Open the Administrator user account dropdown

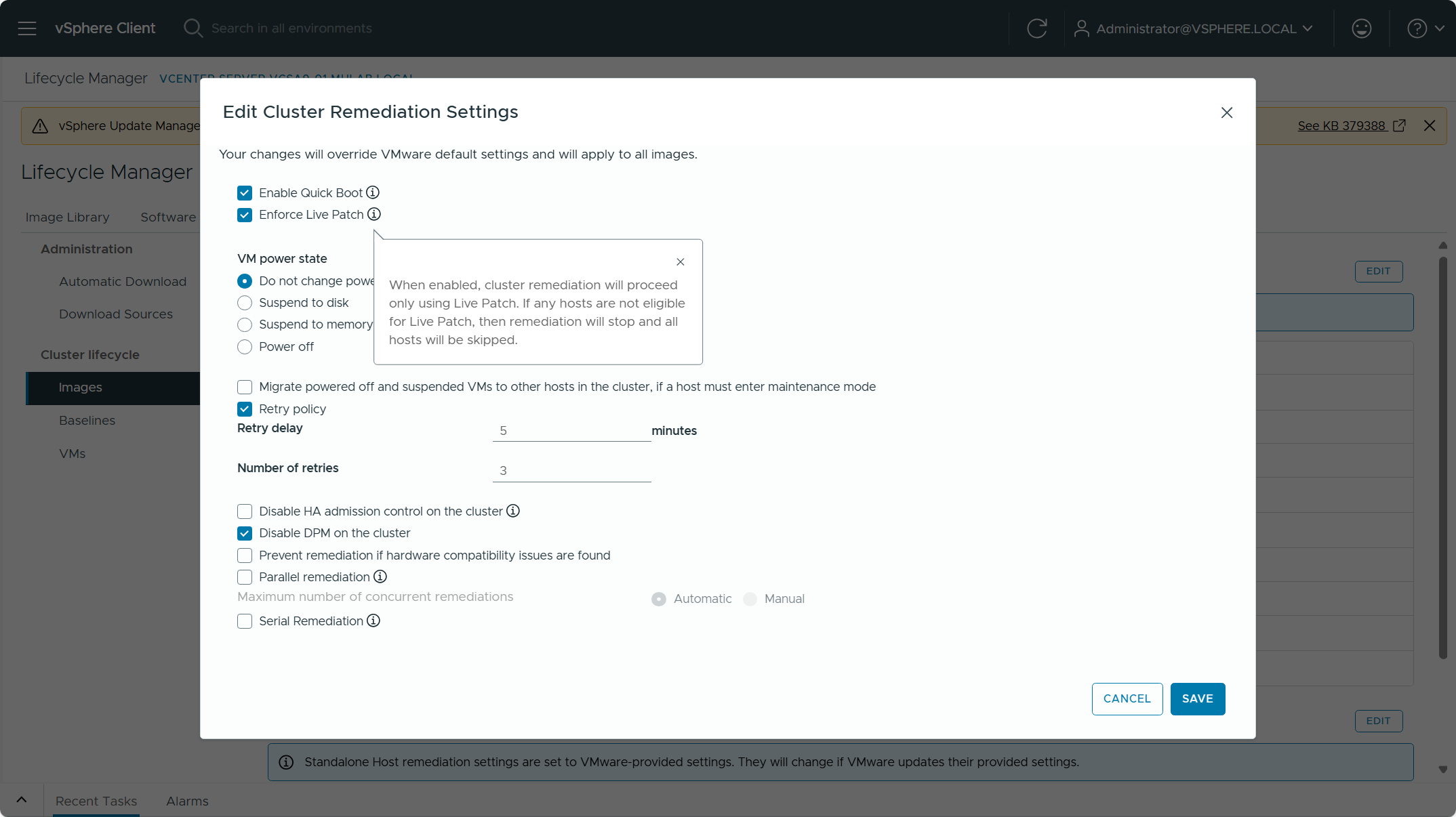[x=1194, y=28]
